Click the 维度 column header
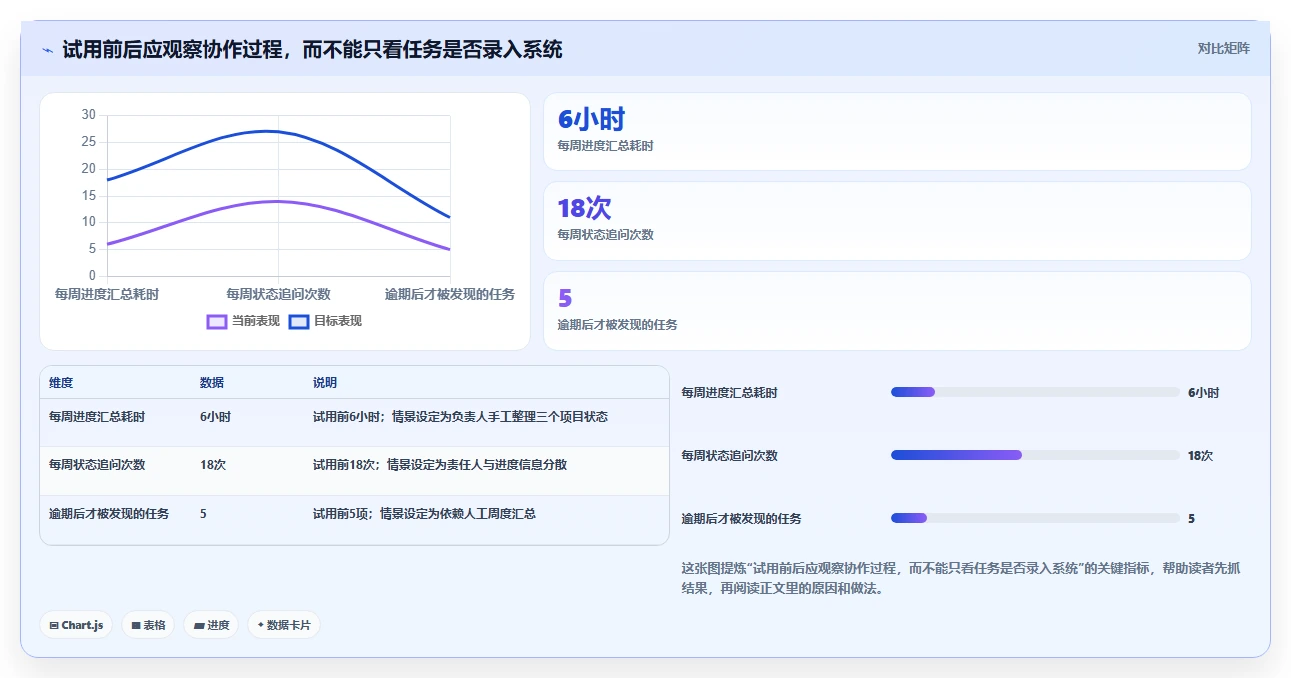This screenshot has height=678, width=1291. click(61, 383)
